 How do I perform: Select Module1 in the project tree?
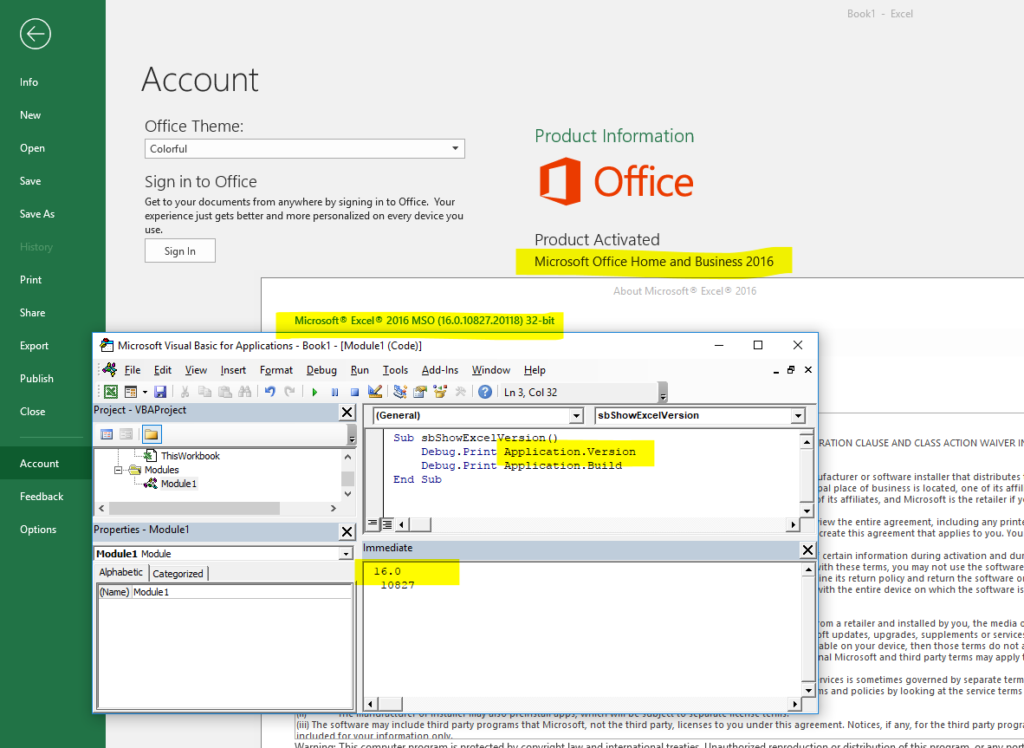[182, 483]
